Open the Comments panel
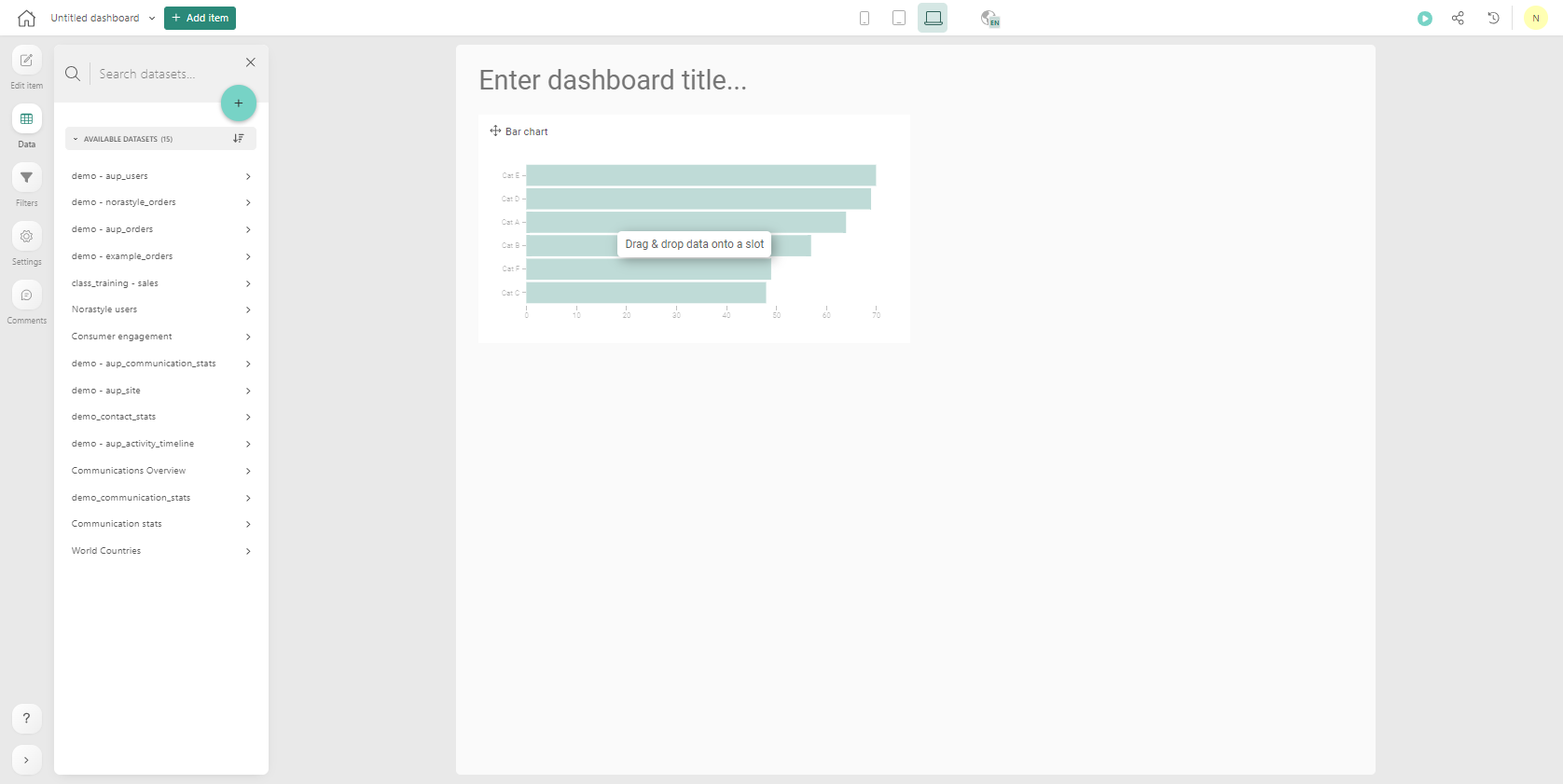Image resolution: width=1563 pixels, height=784 pixels. 26,296
